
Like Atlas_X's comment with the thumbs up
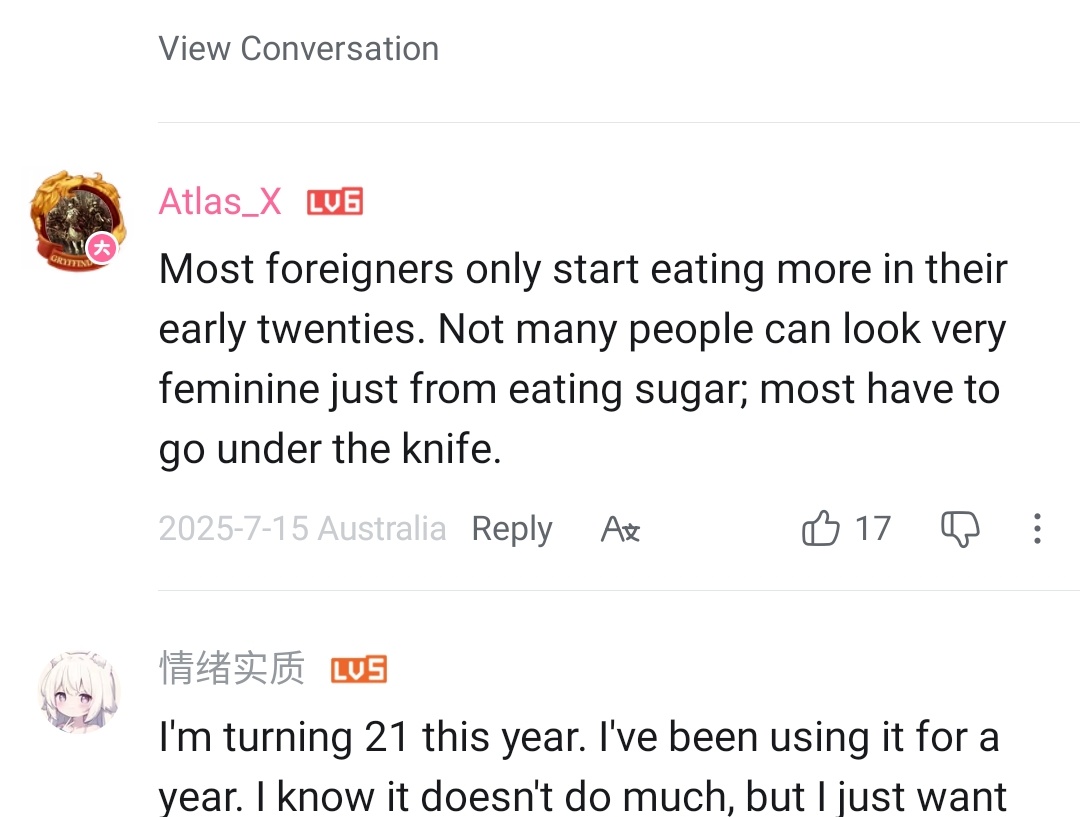tap(821, 528)
